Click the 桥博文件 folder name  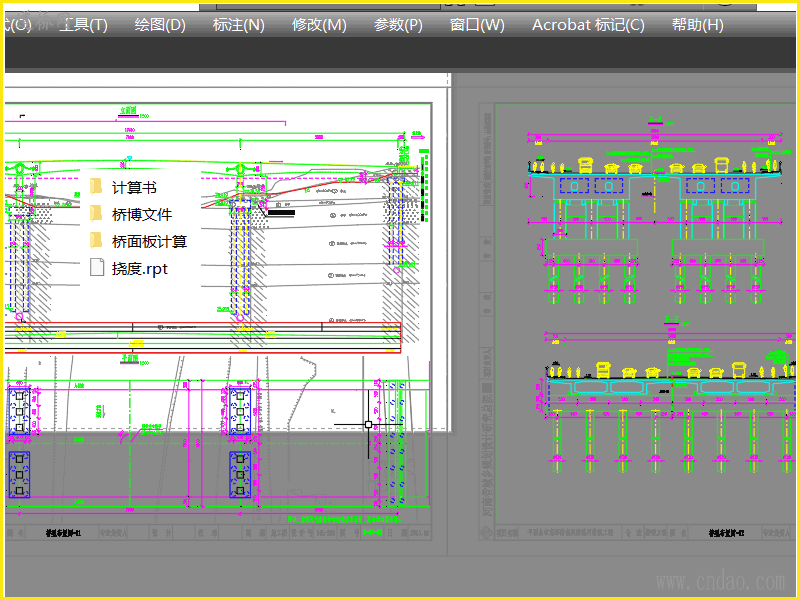pos(142,214)
